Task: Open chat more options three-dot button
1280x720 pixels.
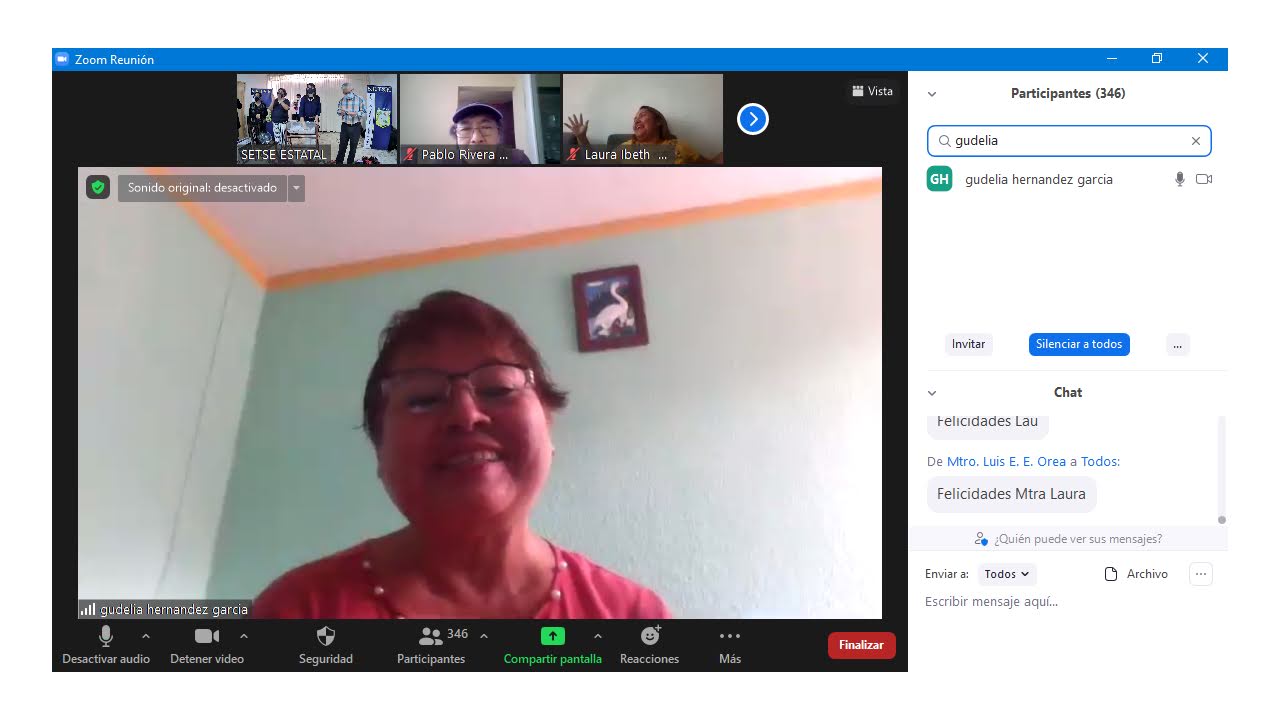Action: point(1201,574)
